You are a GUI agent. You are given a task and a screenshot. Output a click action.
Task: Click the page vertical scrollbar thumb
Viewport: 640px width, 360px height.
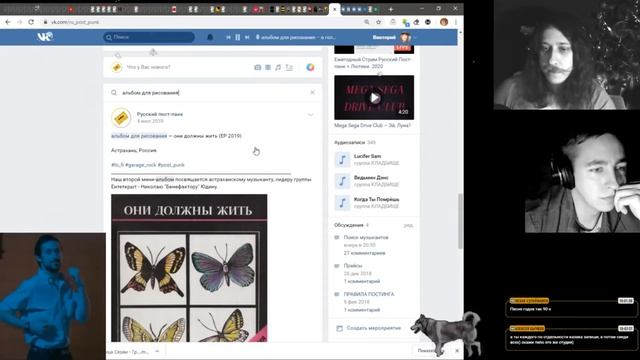[460, 221]
